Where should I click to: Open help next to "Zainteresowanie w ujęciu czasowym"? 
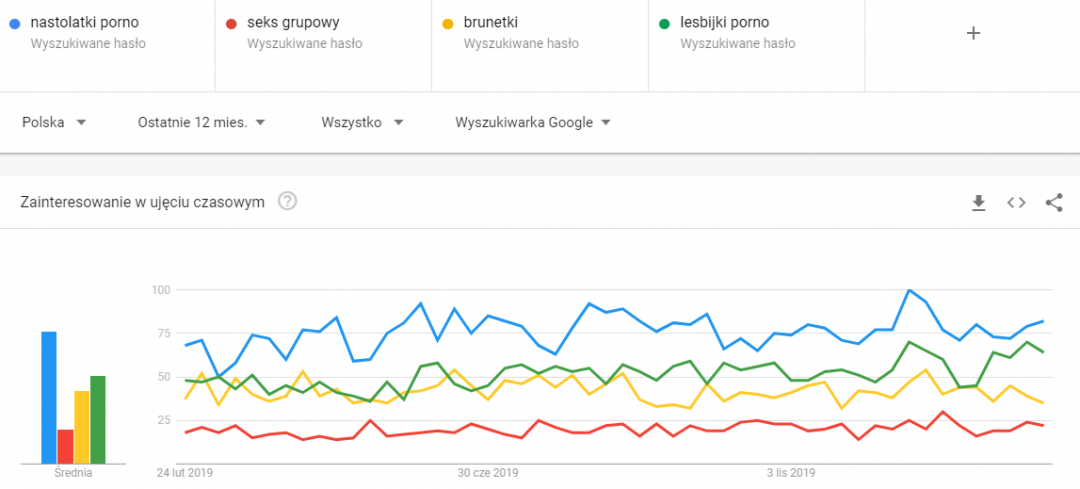coord(287,202)
